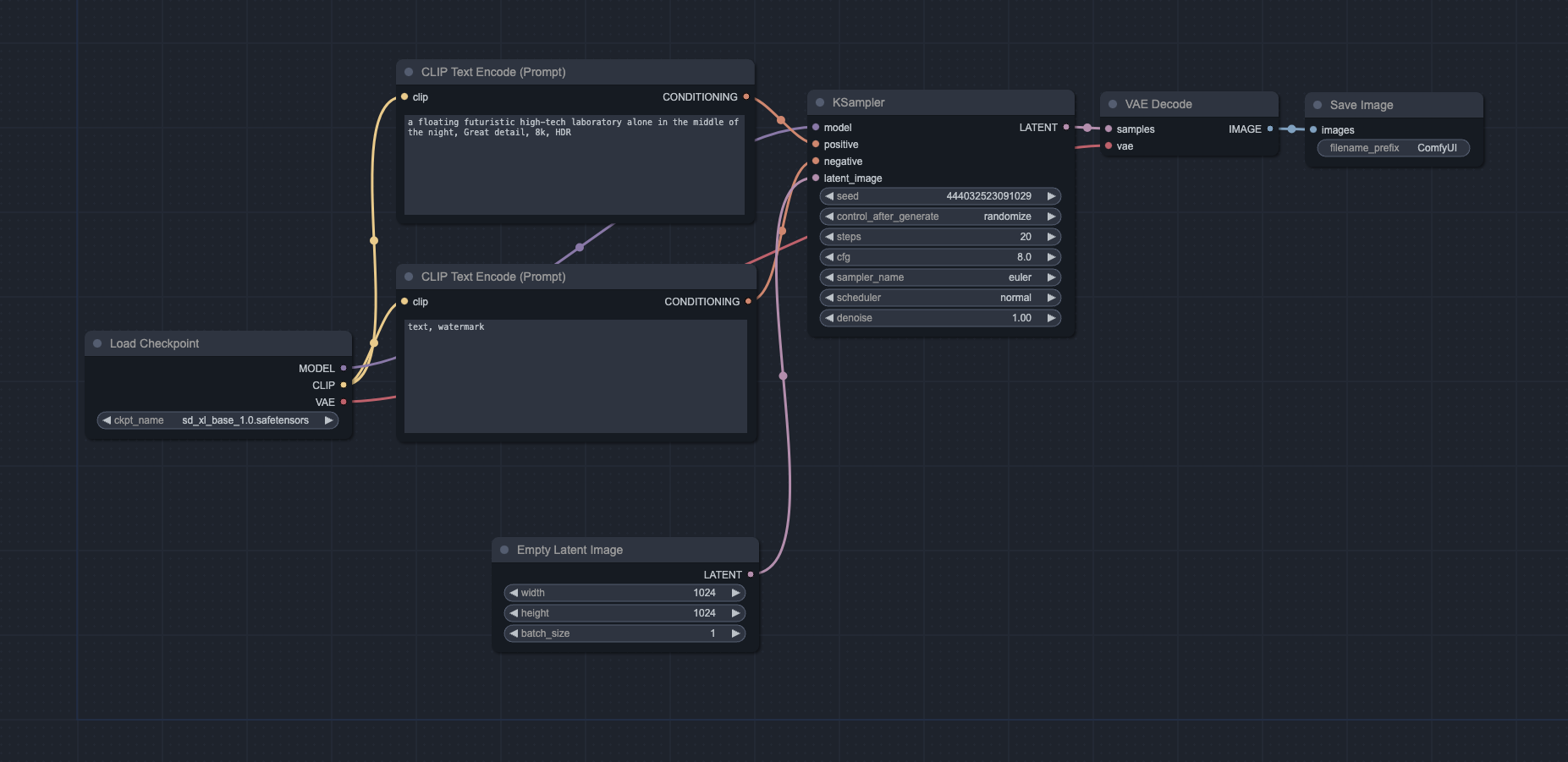
Task: Click the VAE Decode node title bar
Action: 1158,104
